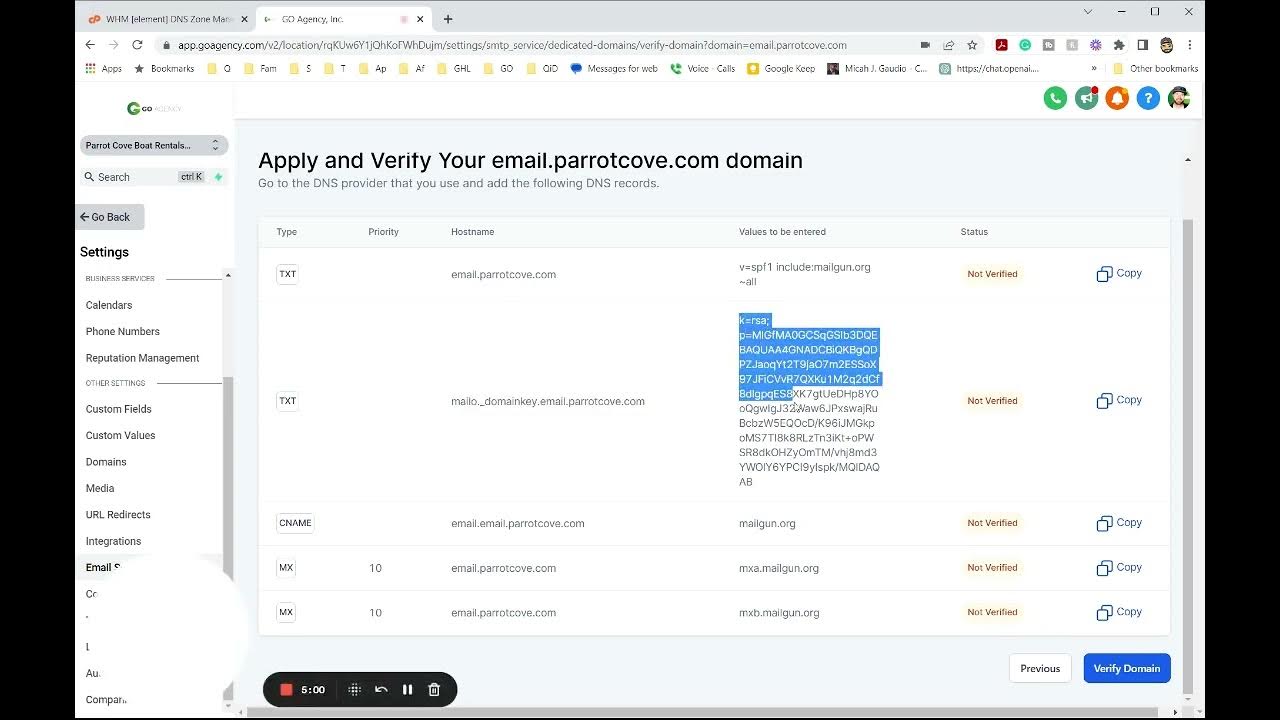Open the GO bookmarks folder
This screenshot has width=1280, height=720.
pos(498,69)
